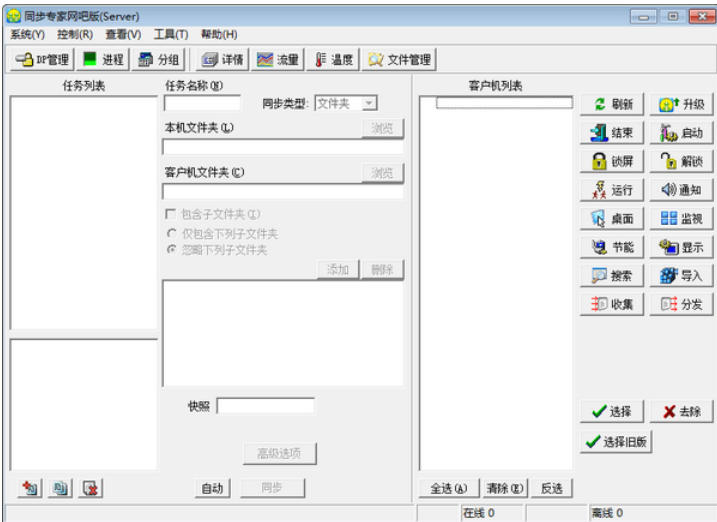Click the 进程 process toolbar icon
The image size is (717, 522).
[103, 60]
